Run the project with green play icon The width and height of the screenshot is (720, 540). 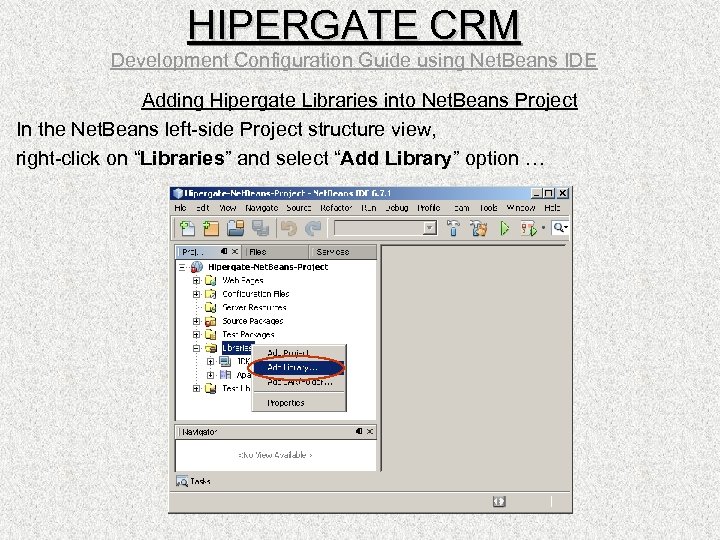505,228
